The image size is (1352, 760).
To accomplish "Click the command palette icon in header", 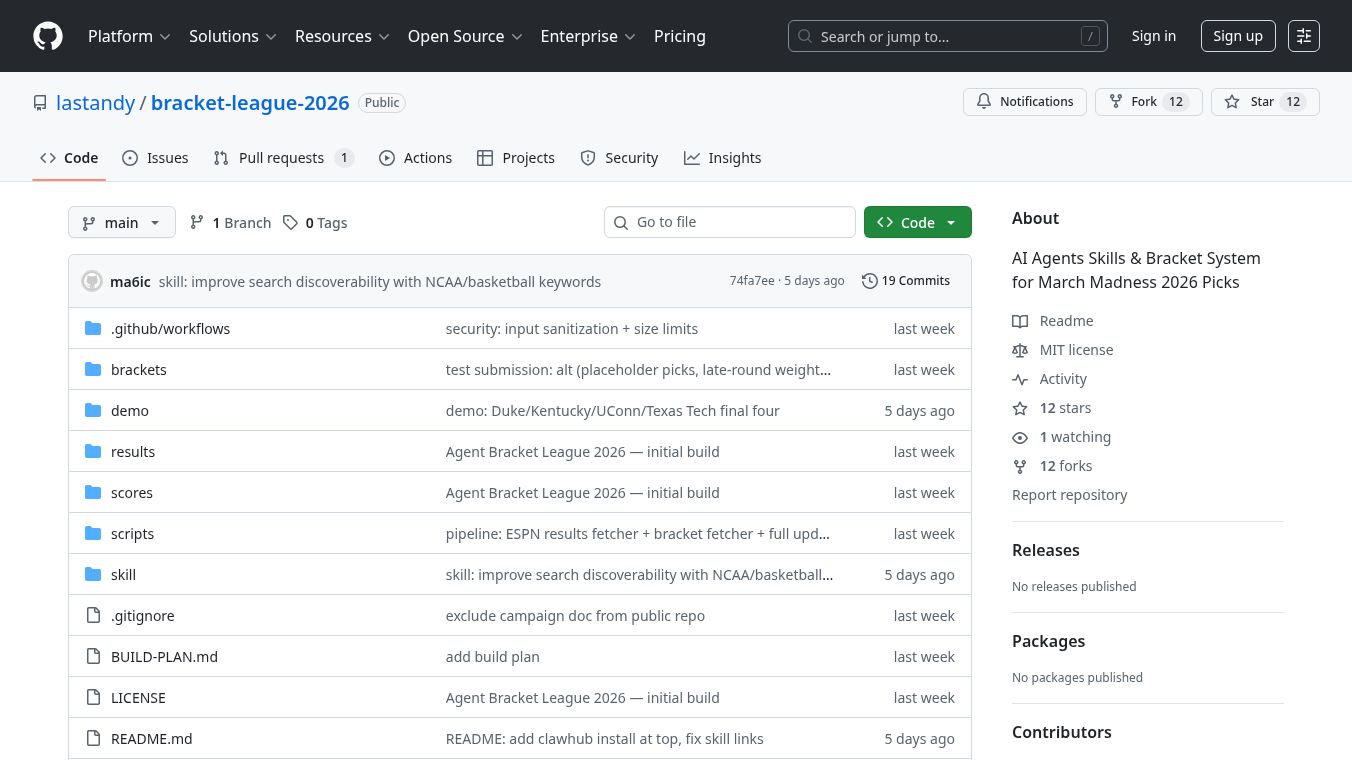I will tap(1303, 36).
